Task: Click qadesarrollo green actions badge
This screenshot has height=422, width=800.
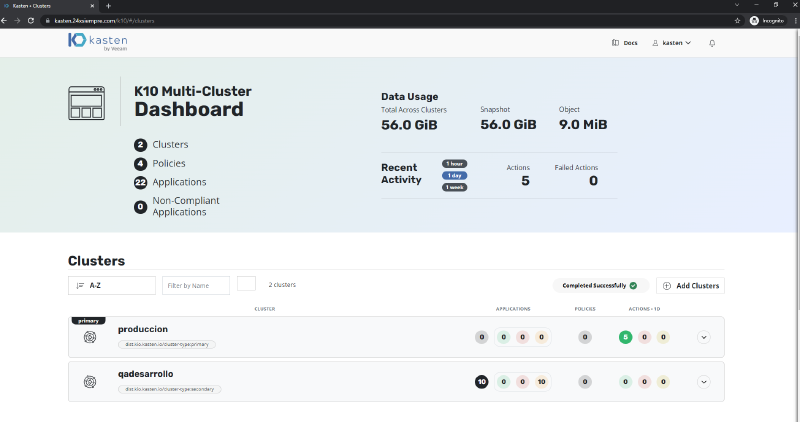Action: click(626, 382)
